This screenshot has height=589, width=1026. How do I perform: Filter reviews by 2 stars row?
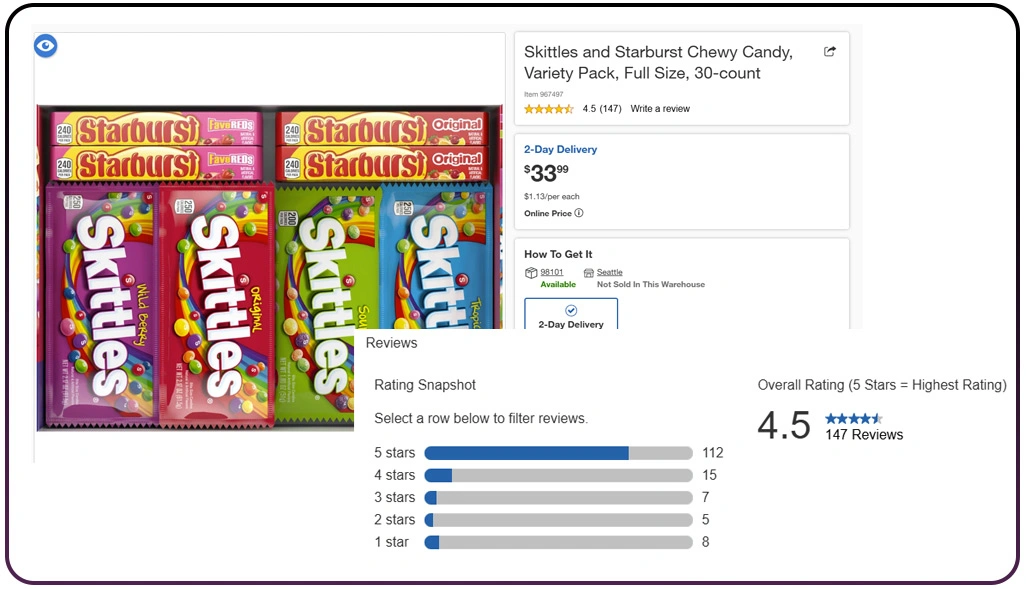[558, 520]
